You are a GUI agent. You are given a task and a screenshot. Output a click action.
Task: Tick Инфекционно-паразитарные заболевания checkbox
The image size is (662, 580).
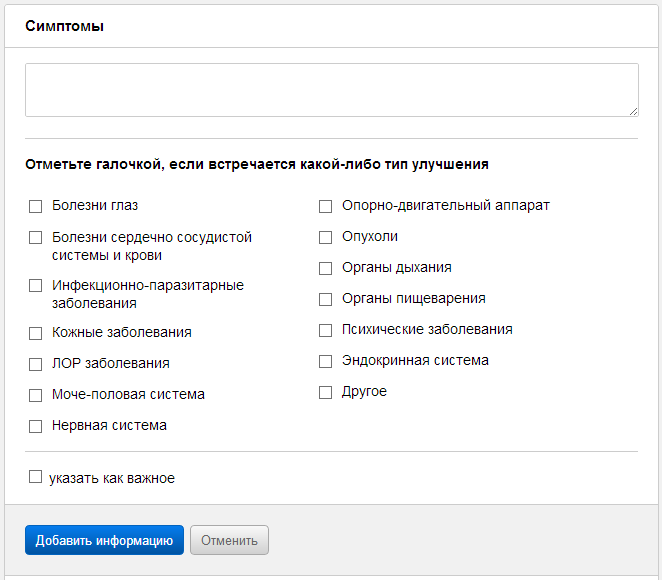(35, 286)
